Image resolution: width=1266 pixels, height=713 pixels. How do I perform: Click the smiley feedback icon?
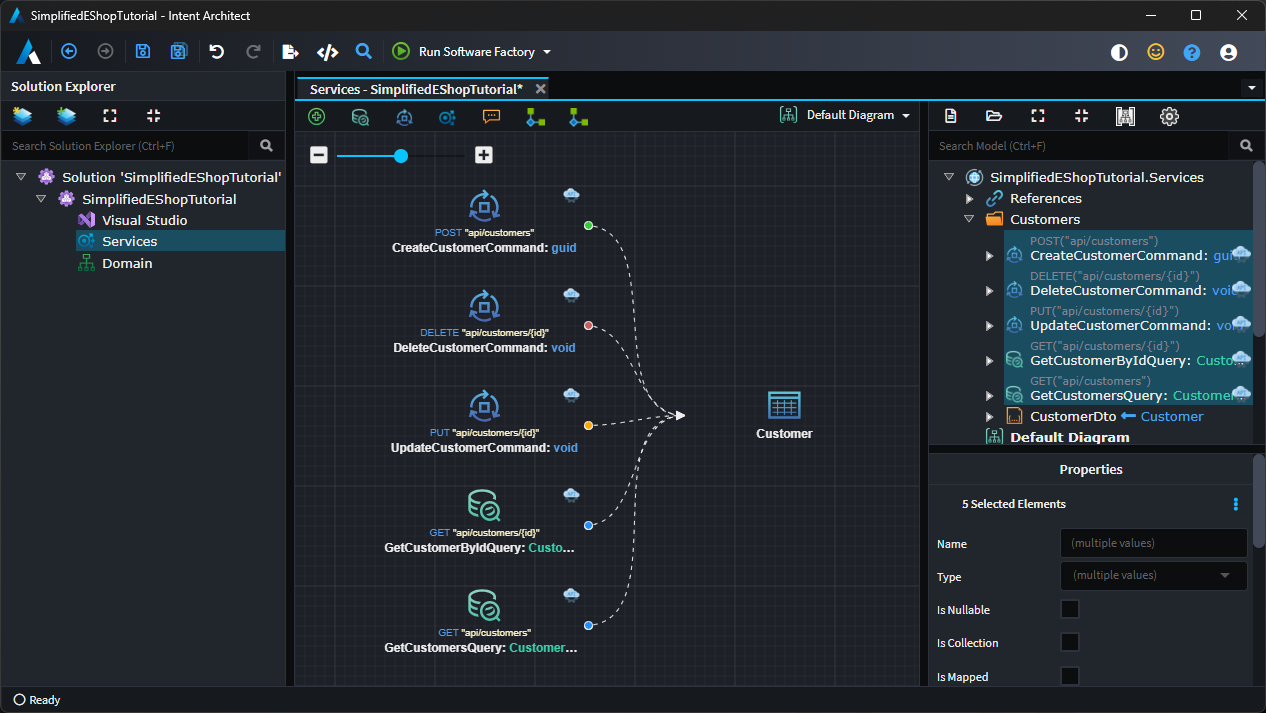click(1156, 52)
